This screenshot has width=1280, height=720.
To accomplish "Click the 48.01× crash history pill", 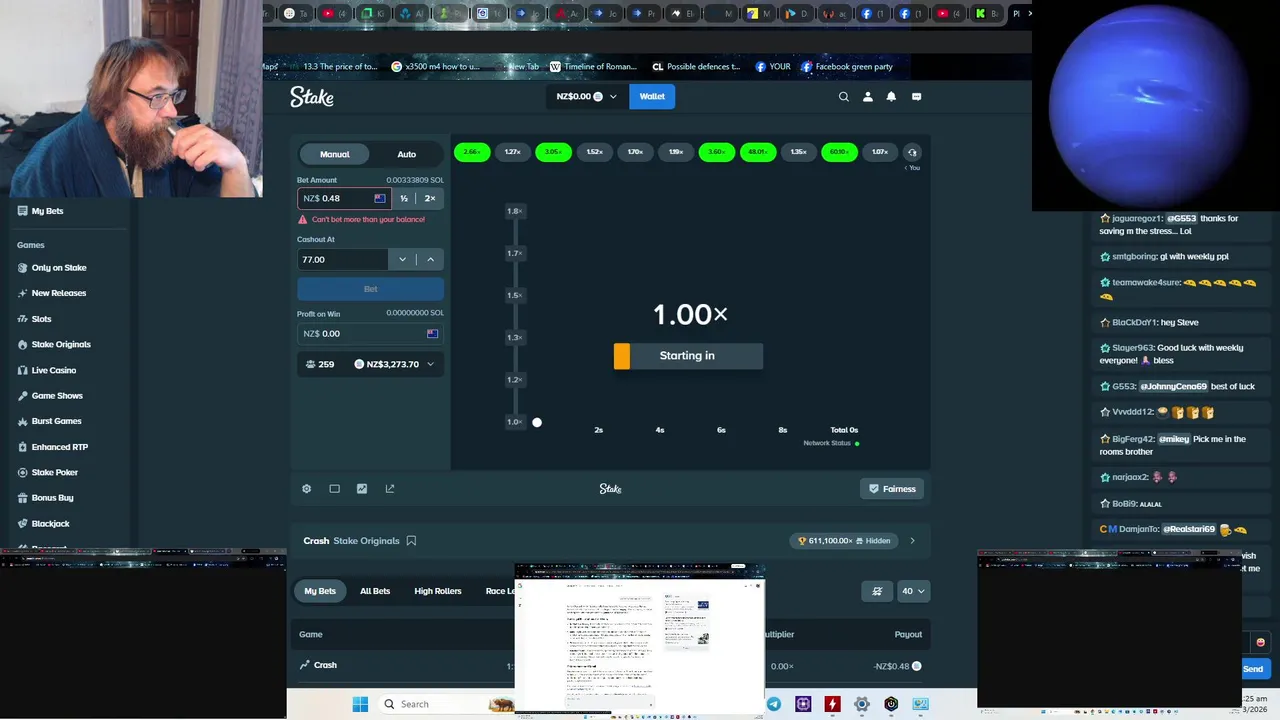I will click(x=757, y=152).
